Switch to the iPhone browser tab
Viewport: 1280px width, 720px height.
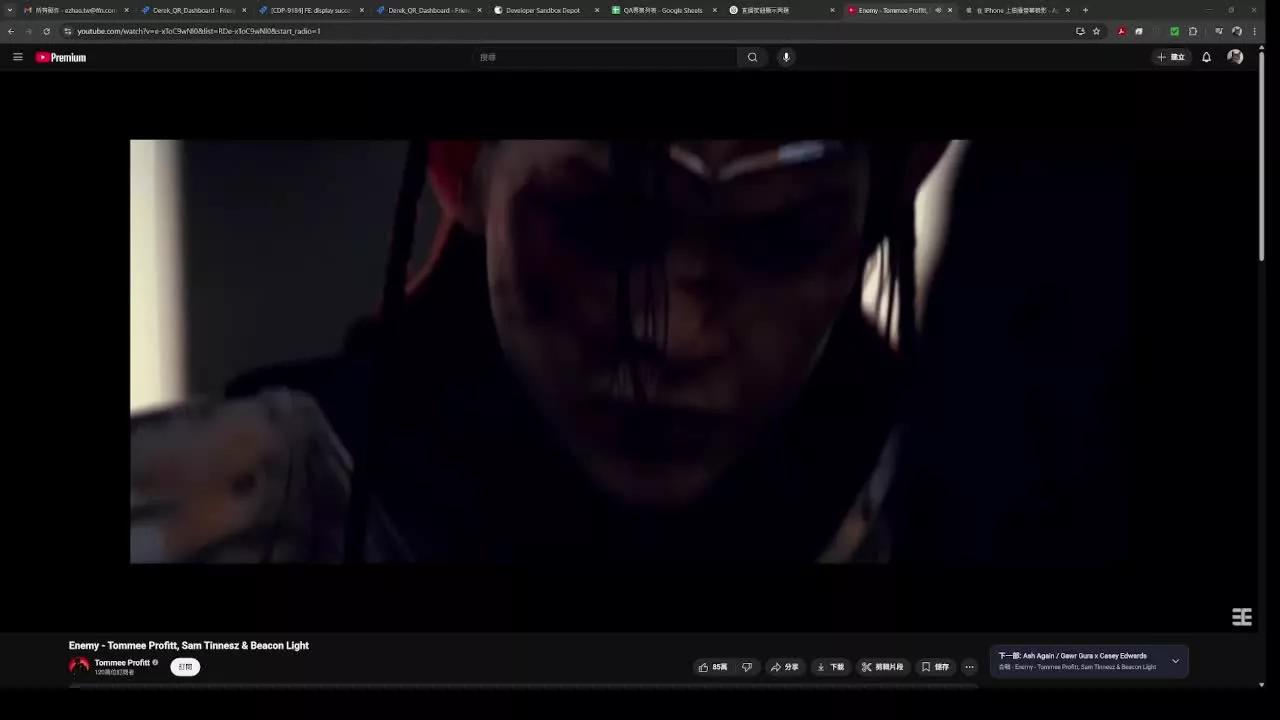tap(1017, 10)
